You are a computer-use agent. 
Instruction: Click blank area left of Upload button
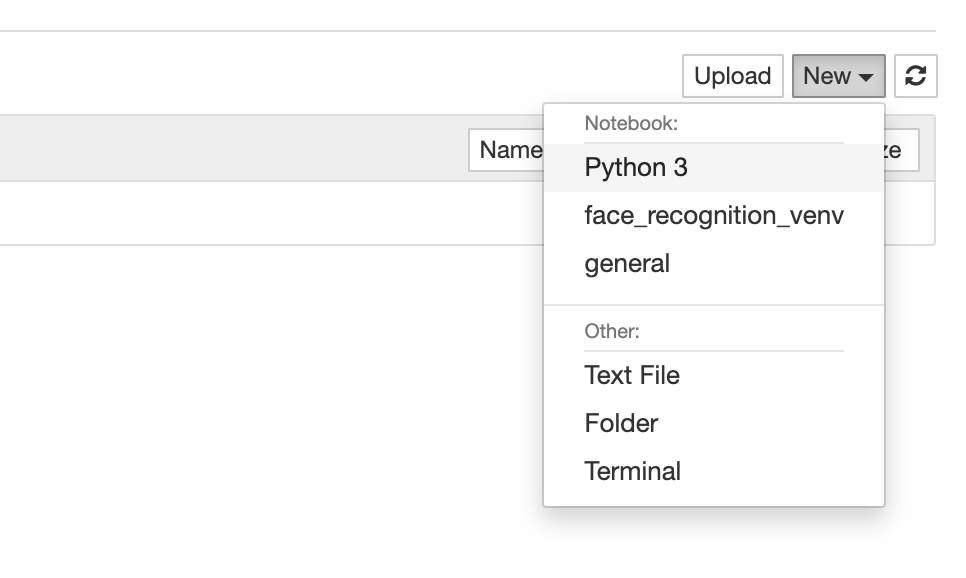[400, 76]
